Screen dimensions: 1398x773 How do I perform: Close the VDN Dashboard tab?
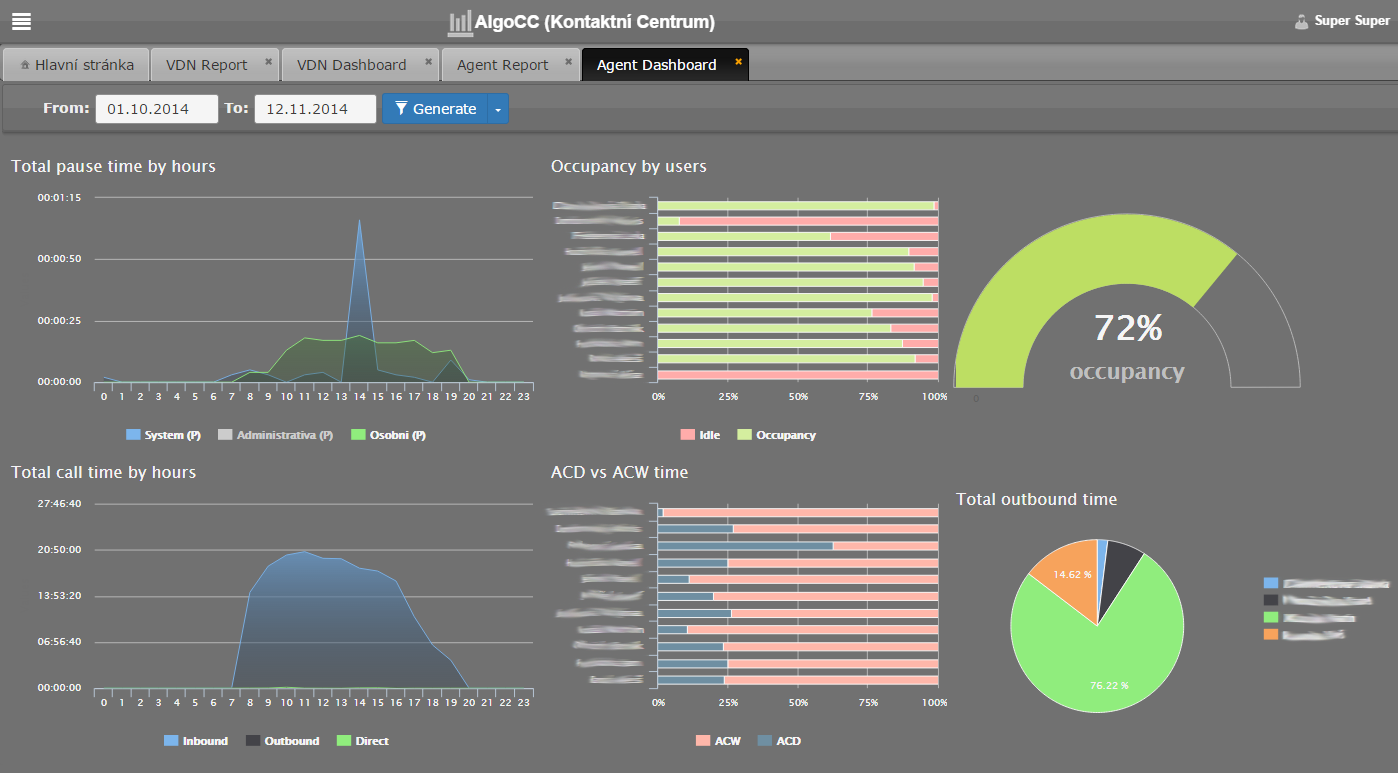[428, 62]
